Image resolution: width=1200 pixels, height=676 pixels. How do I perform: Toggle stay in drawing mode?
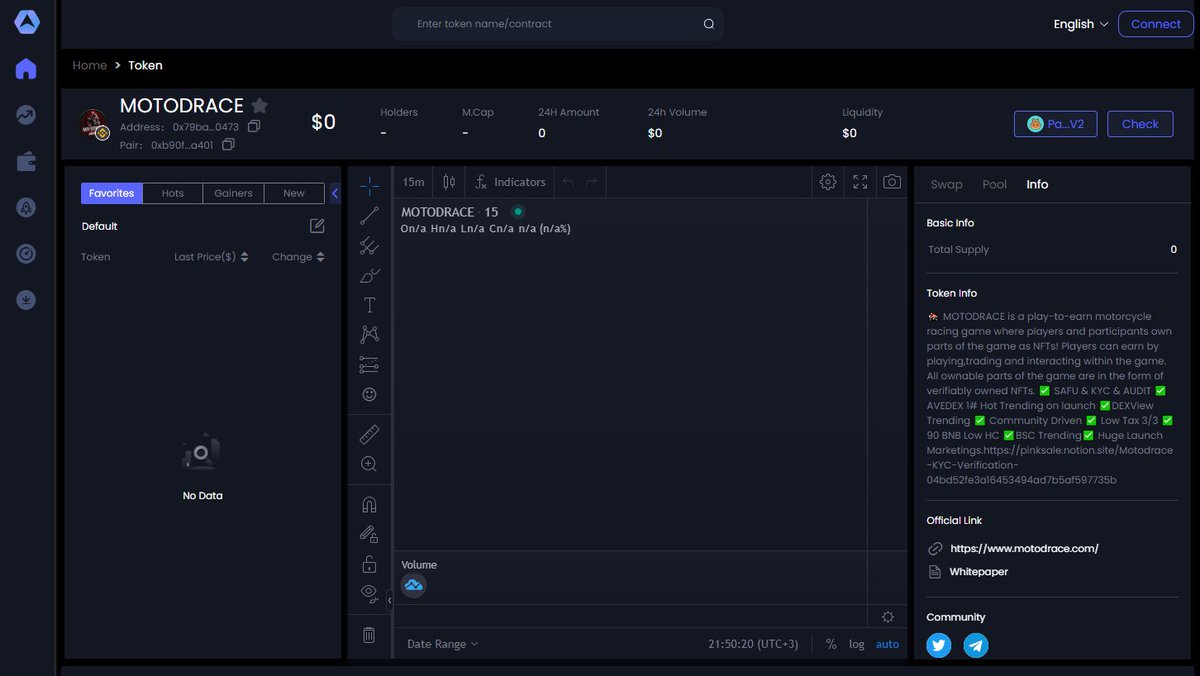(x=370, y=535)
